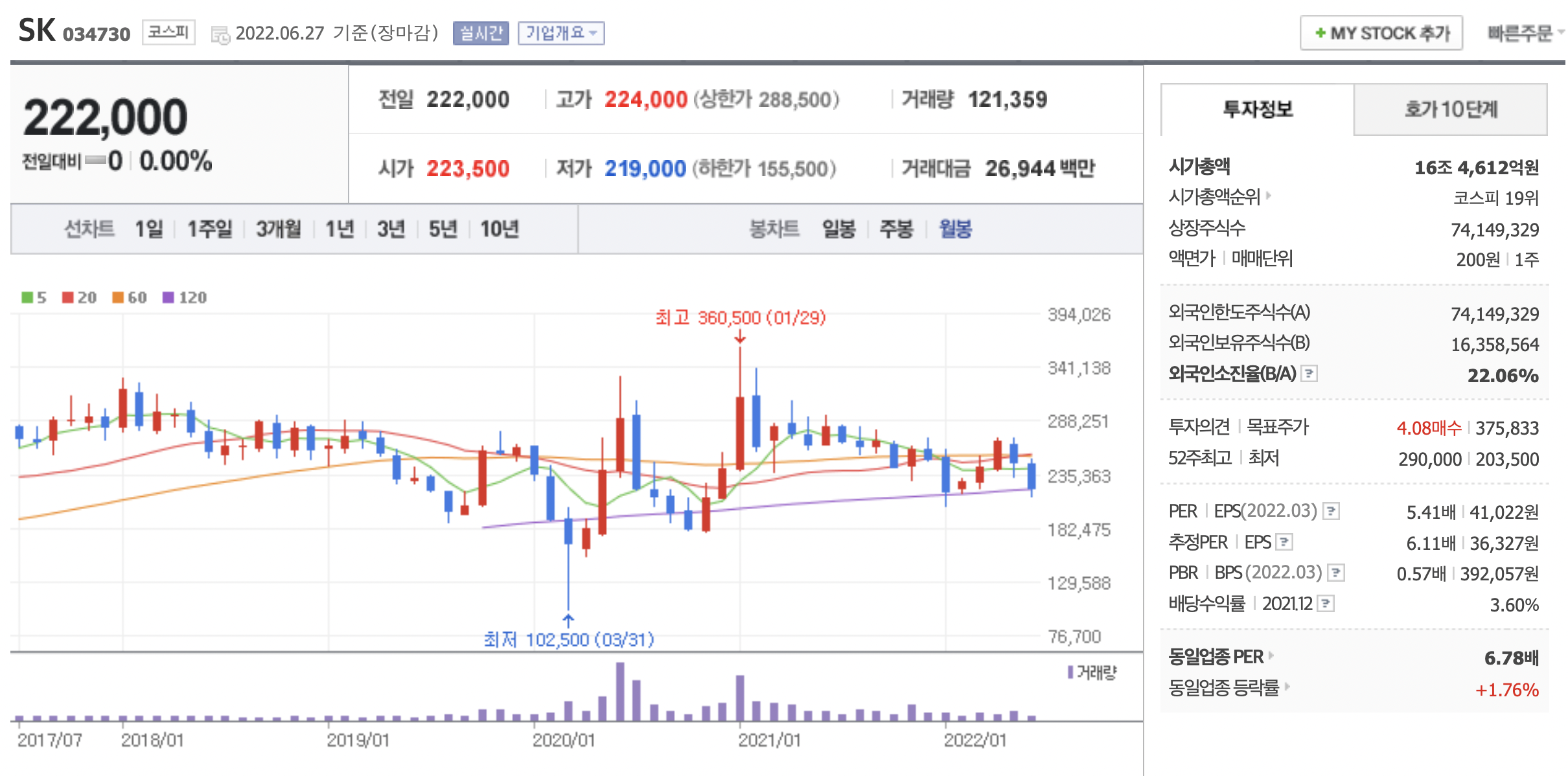
Task: Open the 52주최고 link
Action: coord(1200,458)
